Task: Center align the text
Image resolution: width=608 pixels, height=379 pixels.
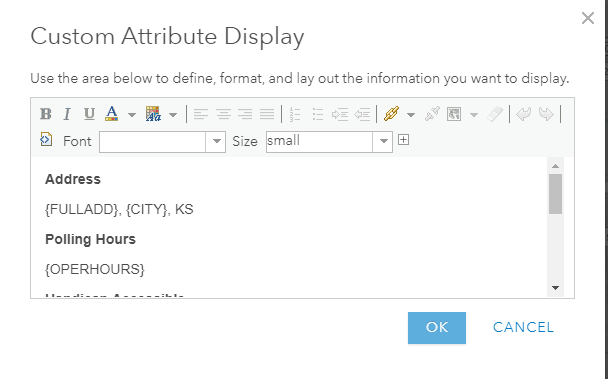Action: coord(223,114)
